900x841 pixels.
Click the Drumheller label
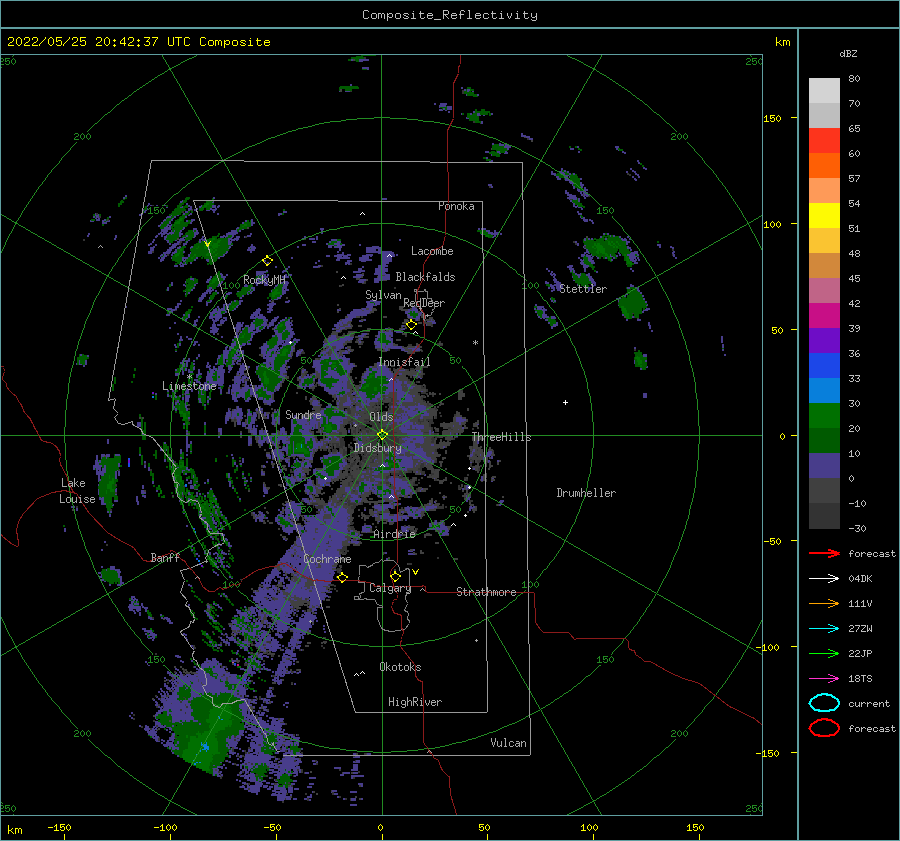click(586, 493)
